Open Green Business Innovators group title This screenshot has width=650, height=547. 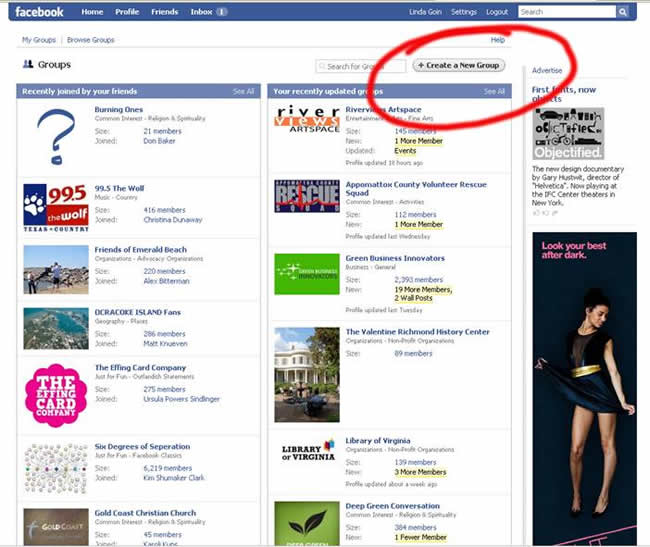395,258
